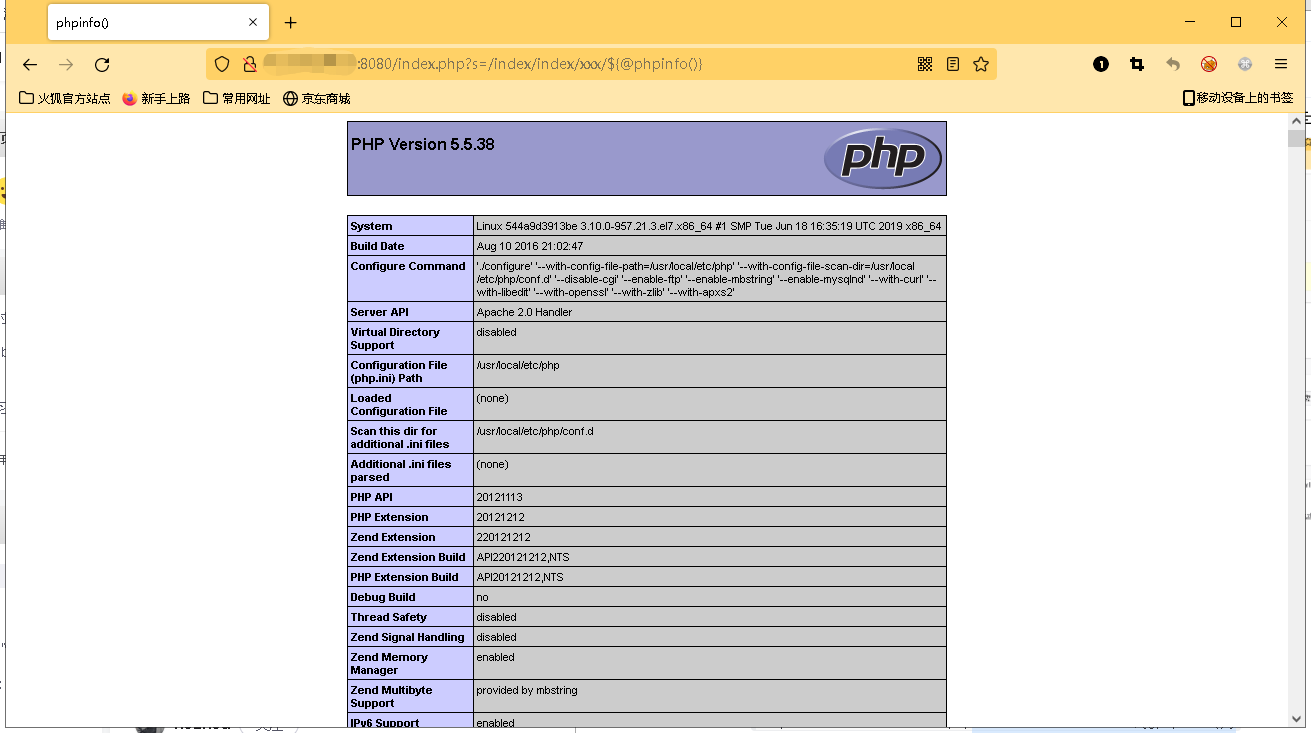
Task: Generate QR code for this page
Action: pyautogui.click(x=925, y=64)
